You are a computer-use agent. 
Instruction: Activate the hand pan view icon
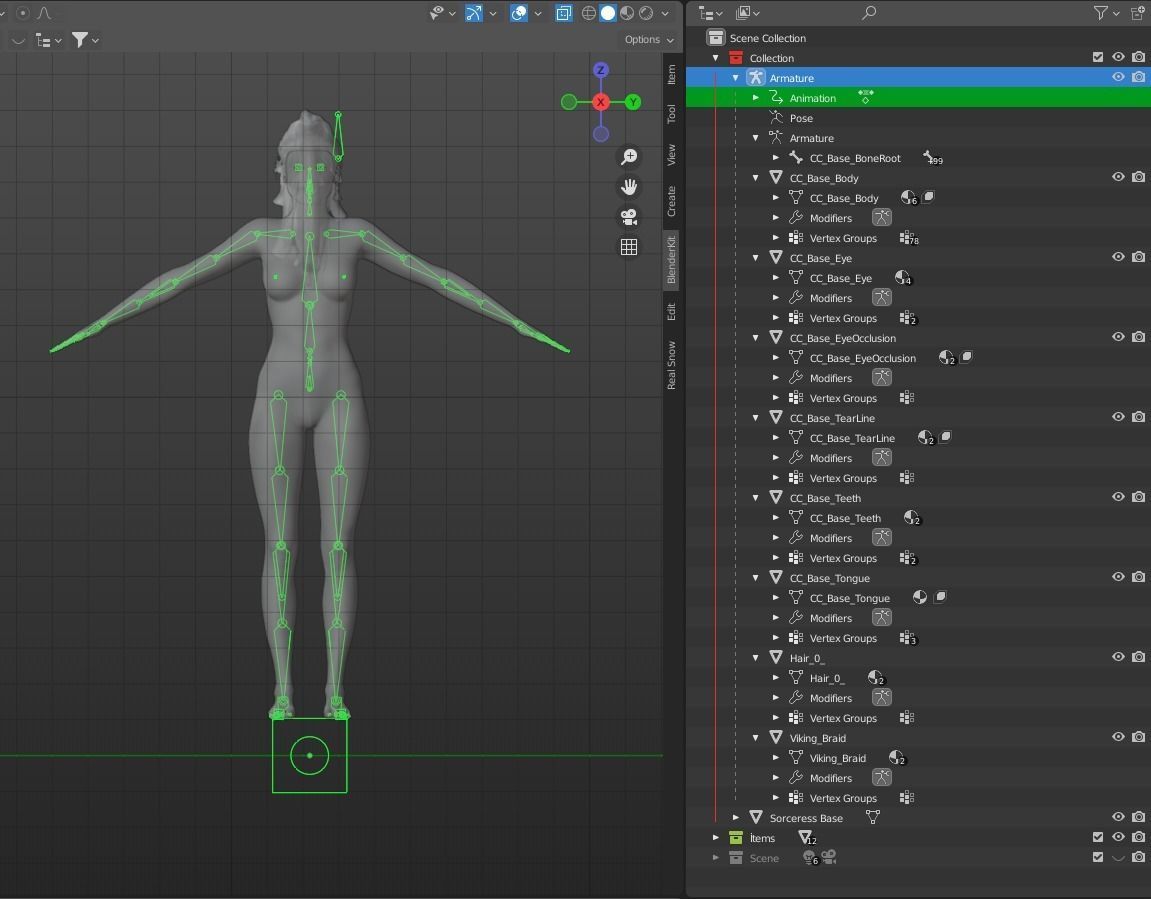(629, 186)
